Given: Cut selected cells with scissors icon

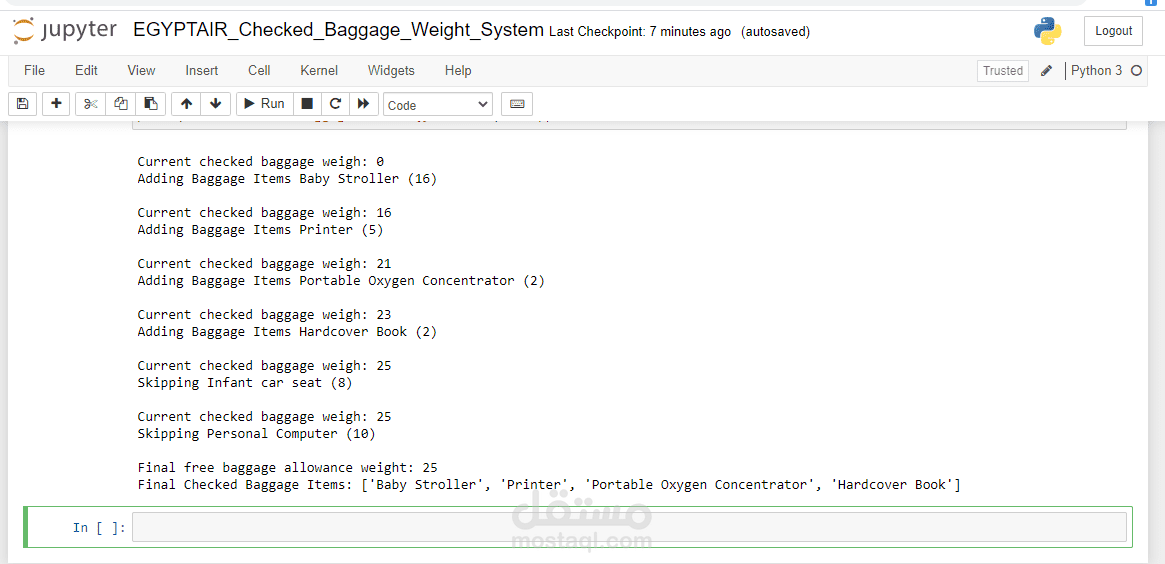Looking at the screenshot, I should pyautogui.click(x=91, y=104).
